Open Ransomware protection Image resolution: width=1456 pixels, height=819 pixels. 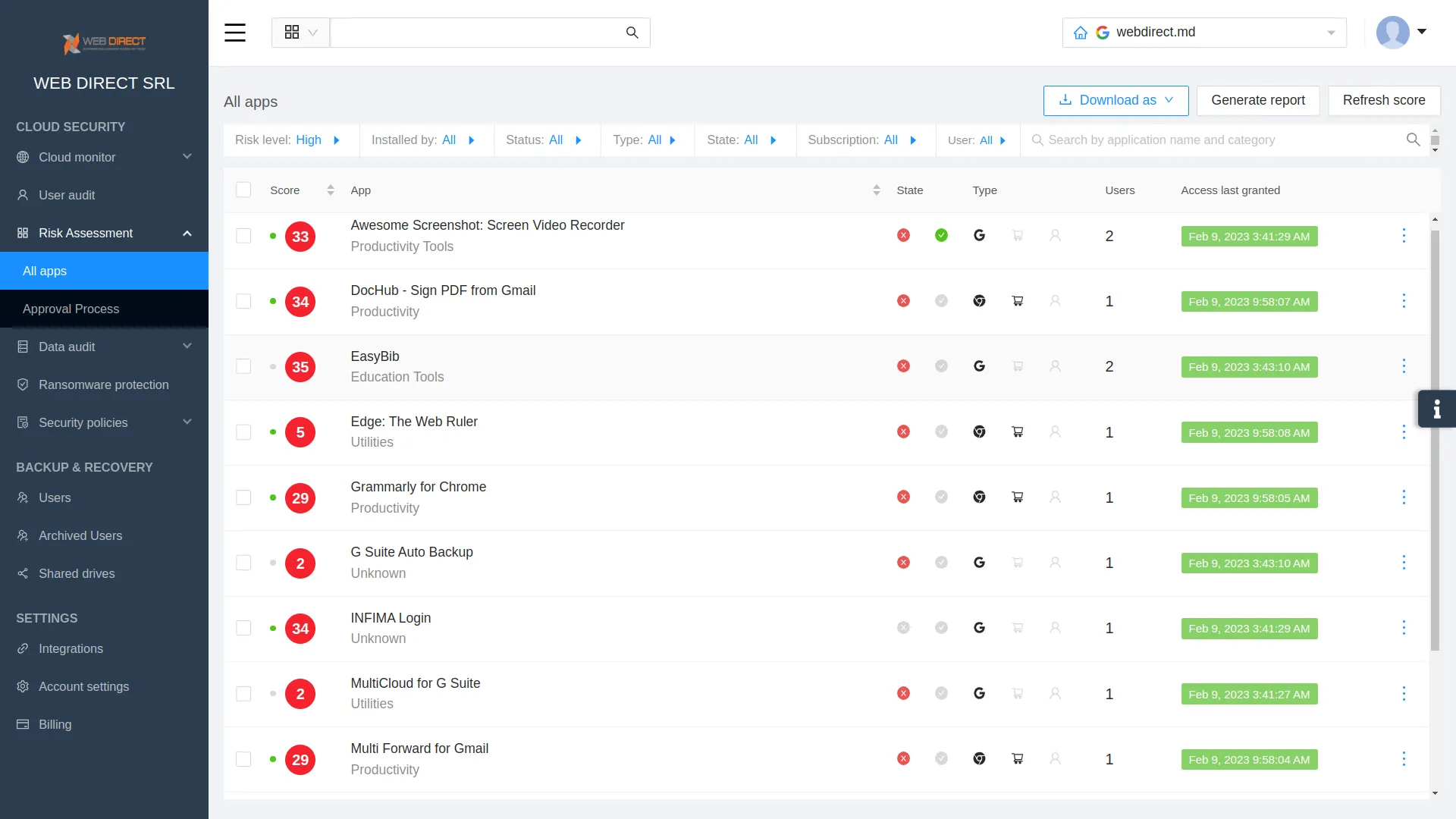click(x=104, y=384)
